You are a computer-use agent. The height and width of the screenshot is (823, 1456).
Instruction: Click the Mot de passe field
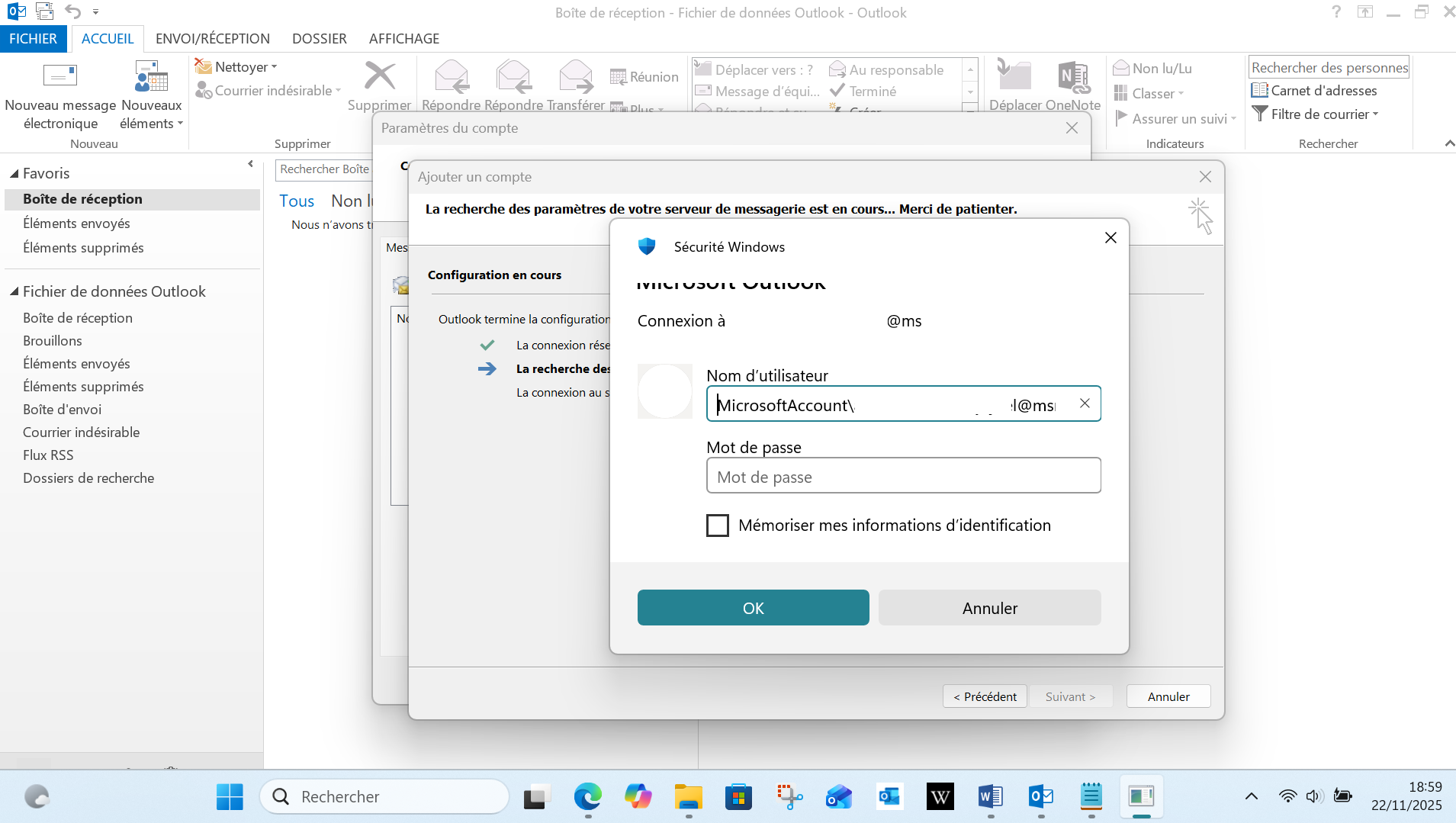pyautogui.click(x=904, y=476)
